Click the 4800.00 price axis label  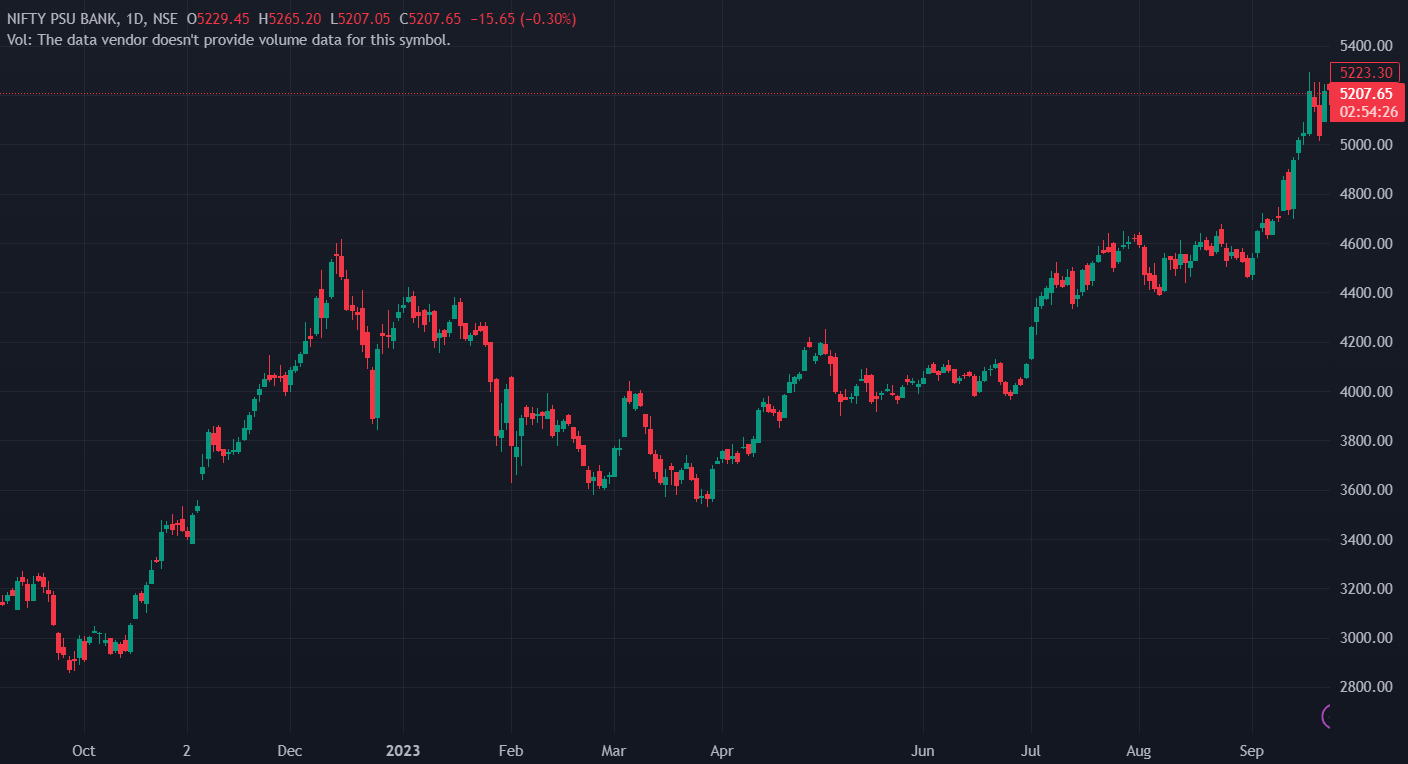1366,194
